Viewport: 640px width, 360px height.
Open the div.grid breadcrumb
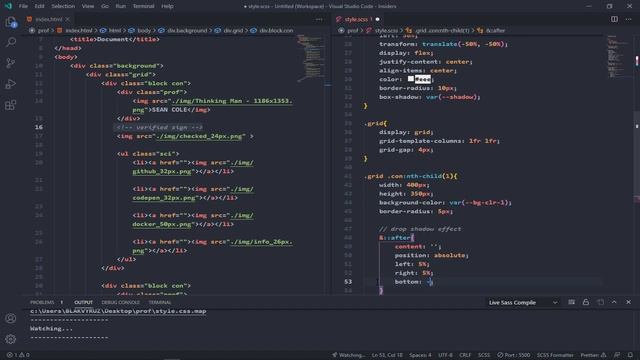[229, 31]
